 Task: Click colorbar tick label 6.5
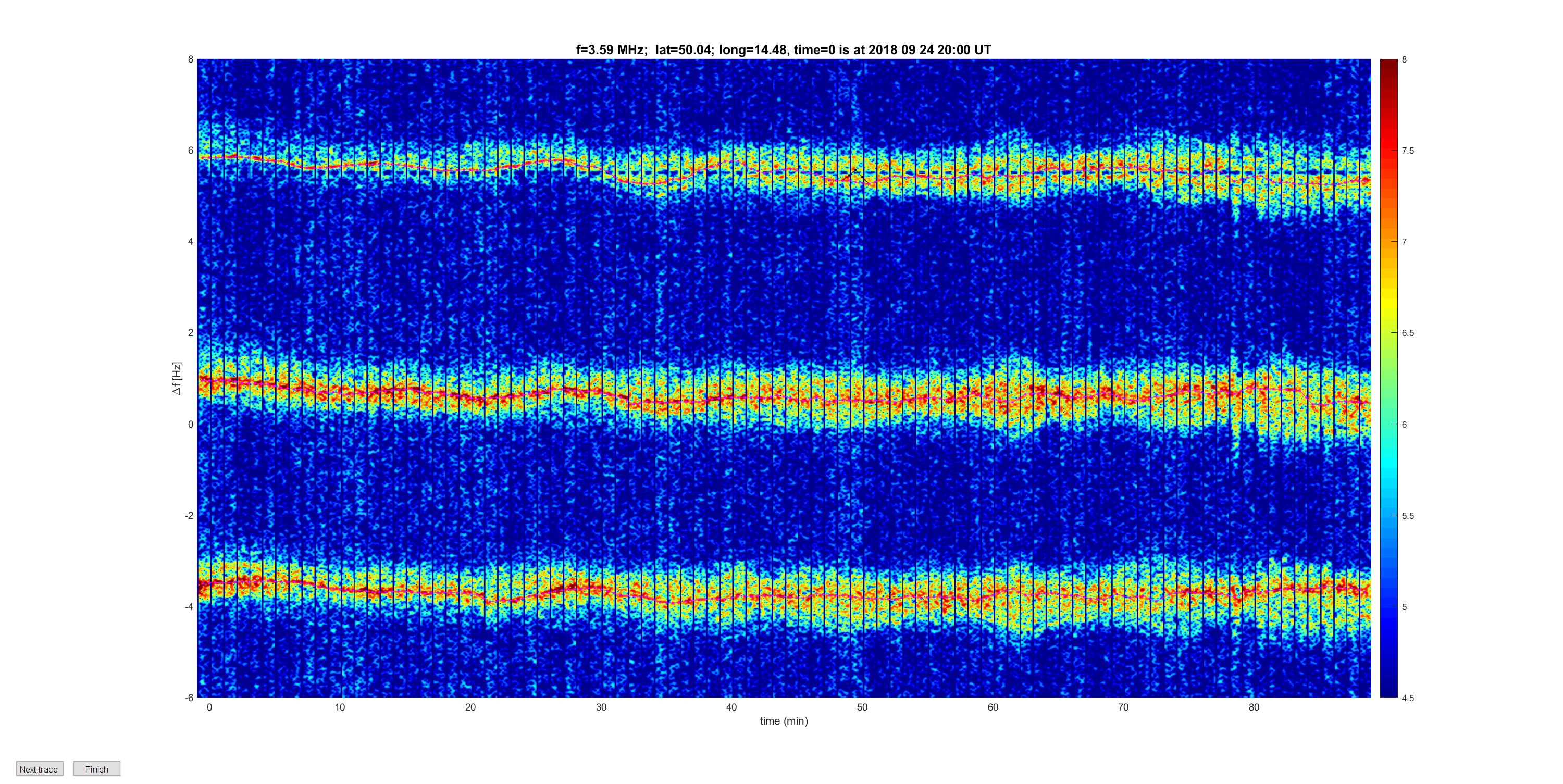tap(1408, 332)
